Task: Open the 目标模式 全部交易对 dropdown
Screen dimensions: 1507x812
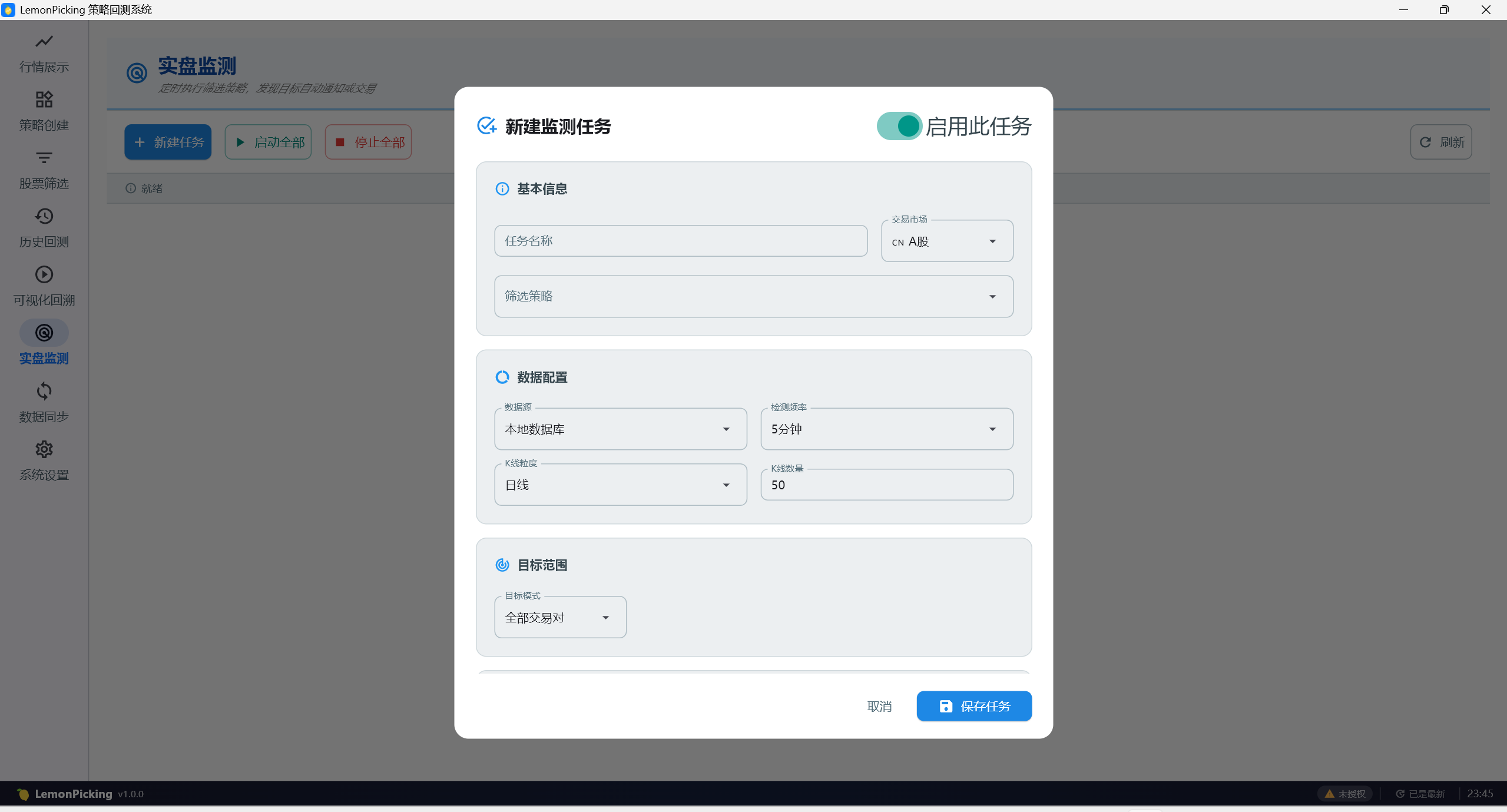Action: 559,618
